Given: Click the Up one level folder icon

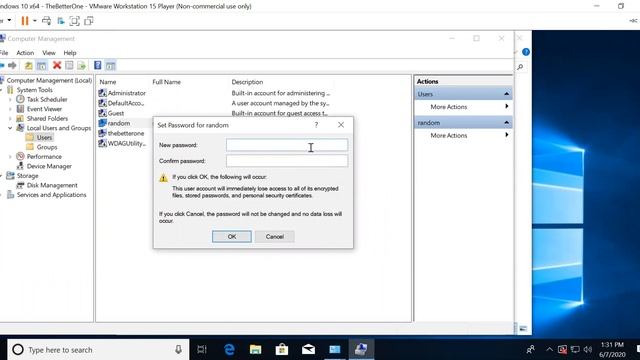Looking at the screenshot, I should pyautogui.click(x=29, y=65).
